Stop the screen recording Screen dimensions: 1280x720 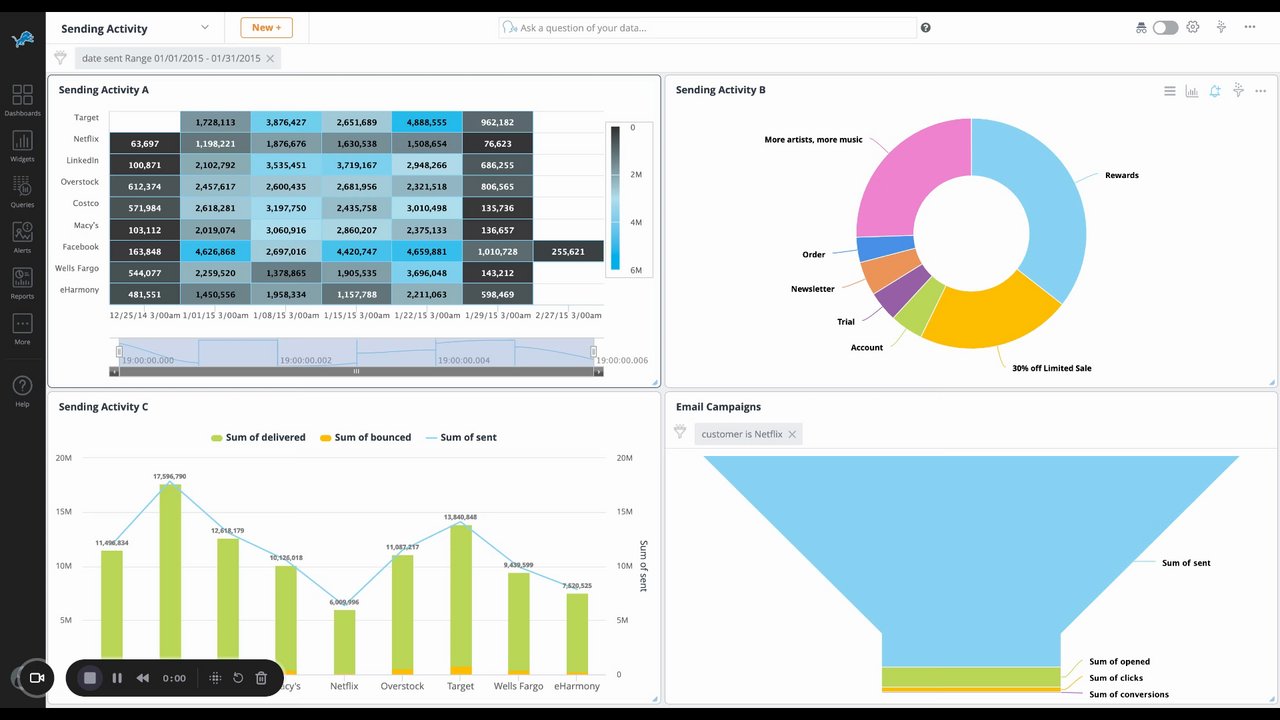[x=89, y=678]
